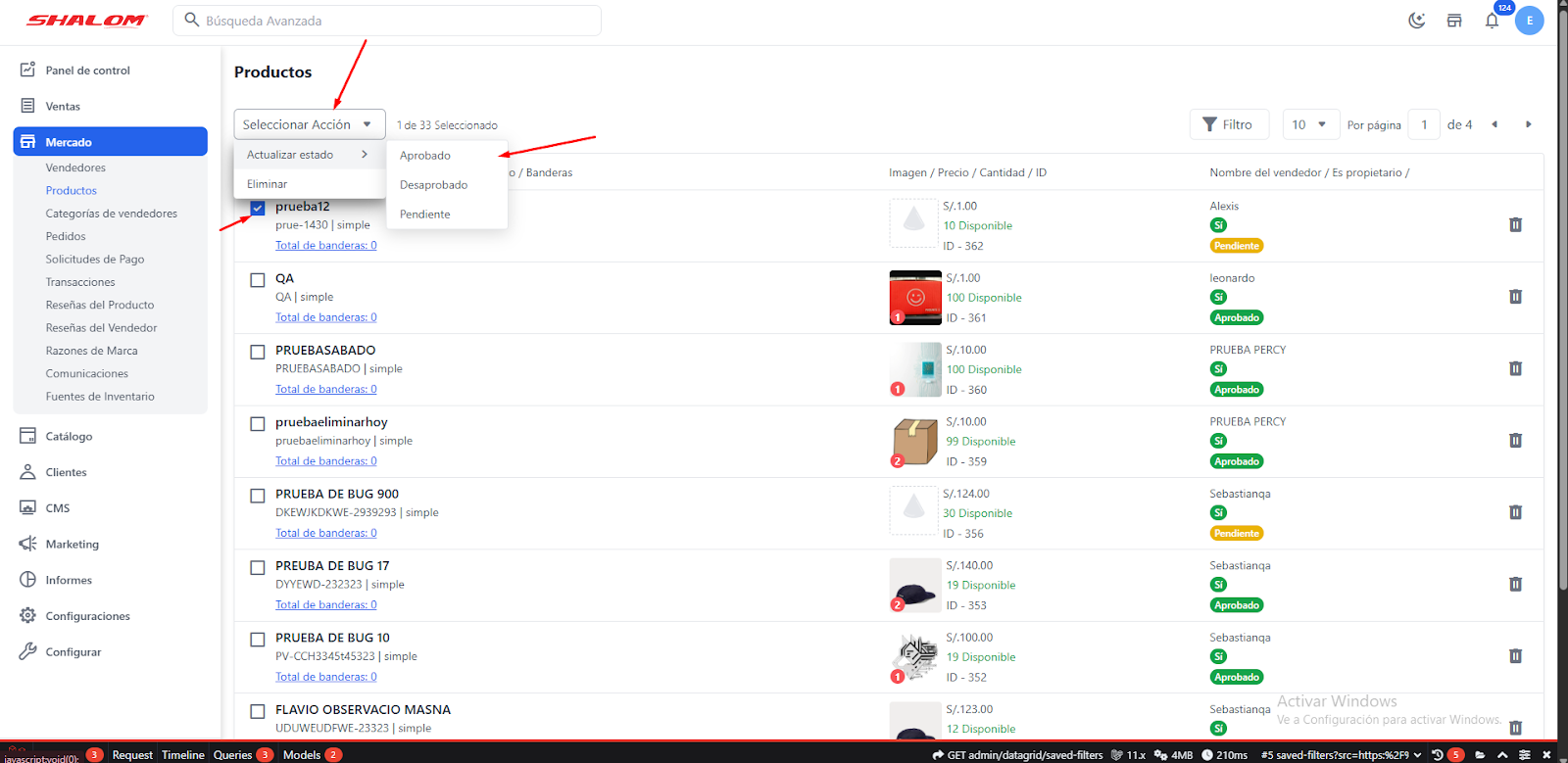Open notifications bell icon
1568x763 pixels.
click(1492, 21)
